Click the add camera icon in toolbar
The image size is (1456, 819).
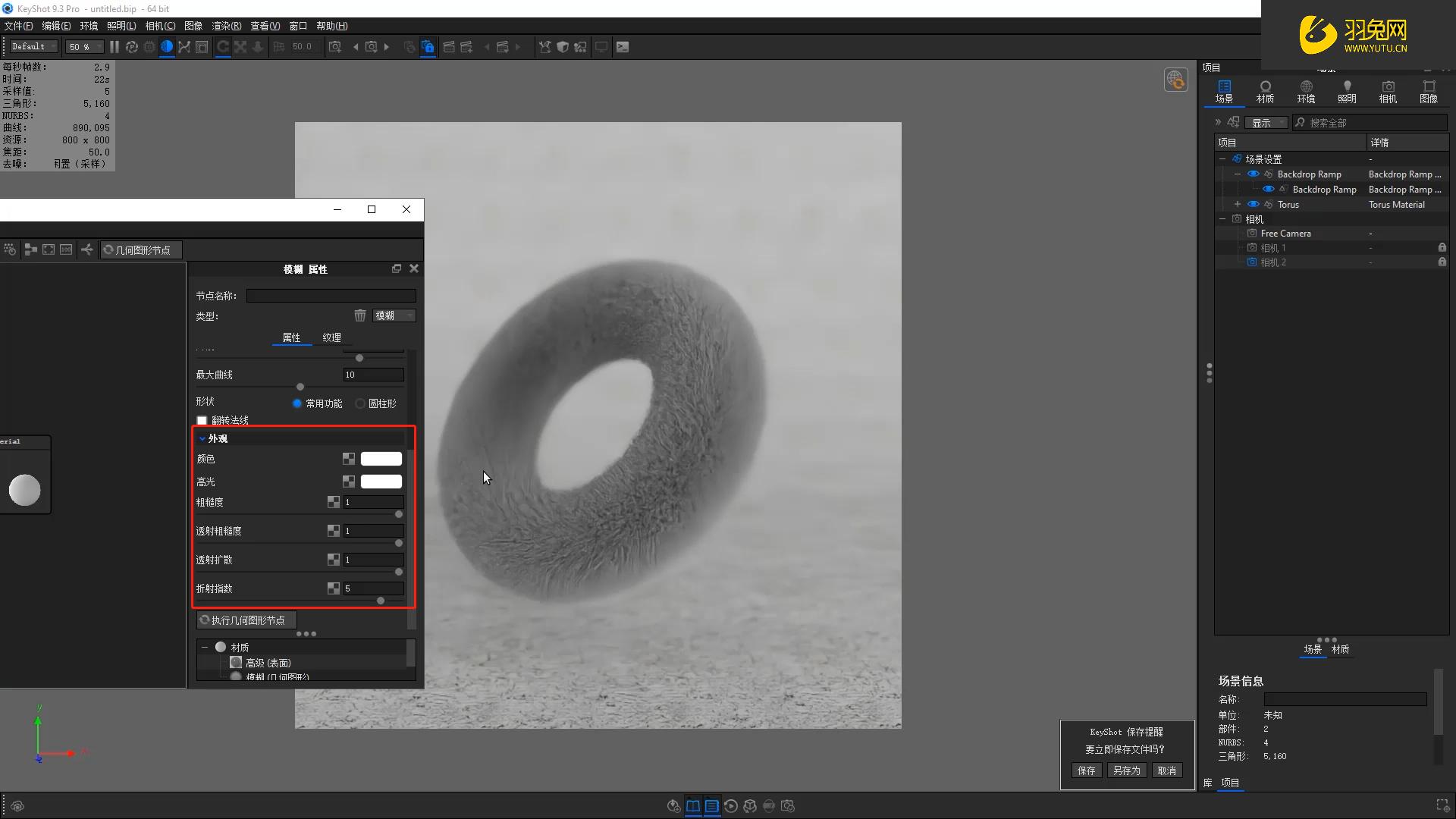point(334,47)
